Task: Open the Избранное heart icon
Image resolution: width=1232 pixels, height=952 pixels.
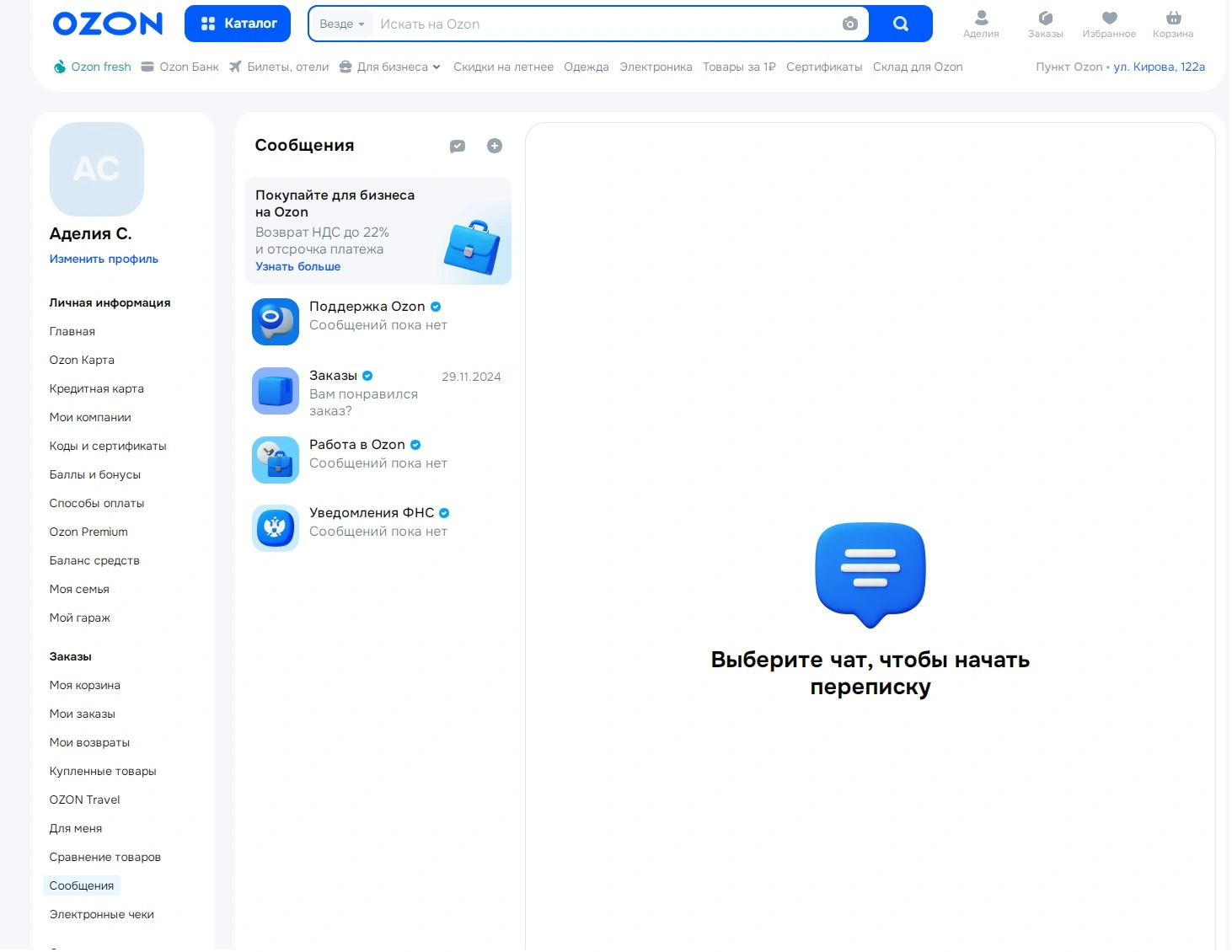Action: coord(1109,24)
